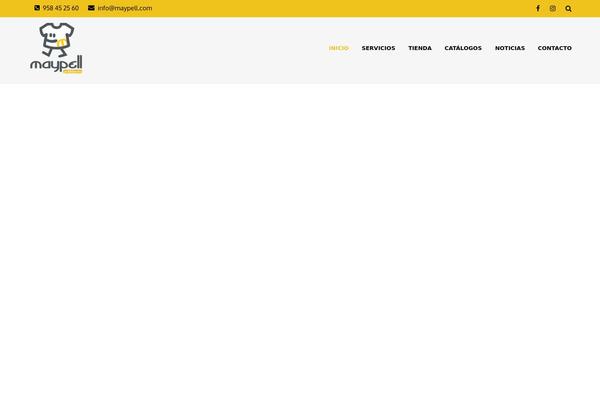Open the Noticias menu item

tap(510, 48)
